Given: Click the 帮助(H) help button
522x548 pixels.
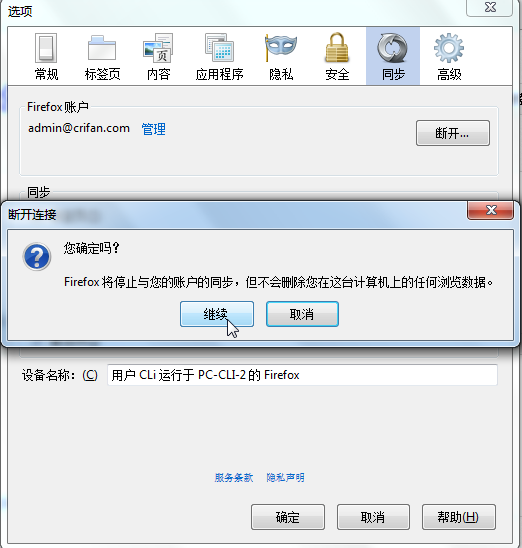Looking at the screenshot, I should pyautogui.click(x=459, y=517).
